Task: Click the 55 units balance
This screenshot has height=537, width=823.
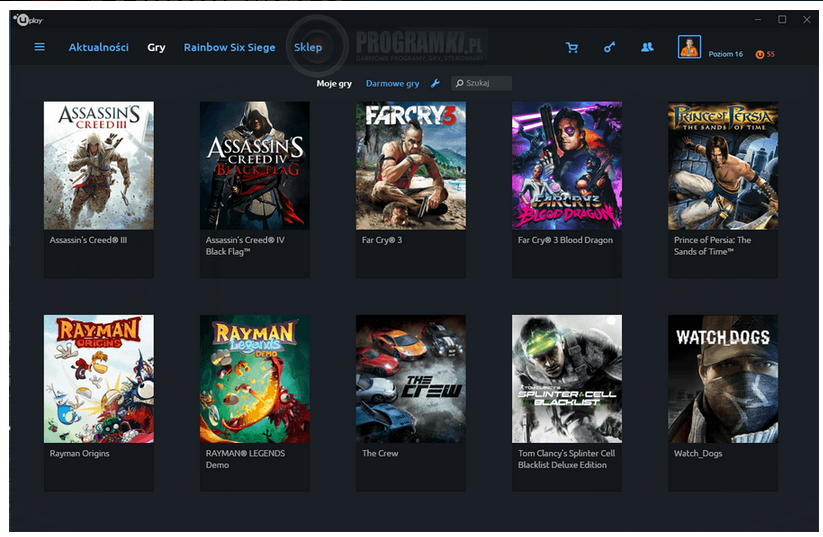Action: 770,54
